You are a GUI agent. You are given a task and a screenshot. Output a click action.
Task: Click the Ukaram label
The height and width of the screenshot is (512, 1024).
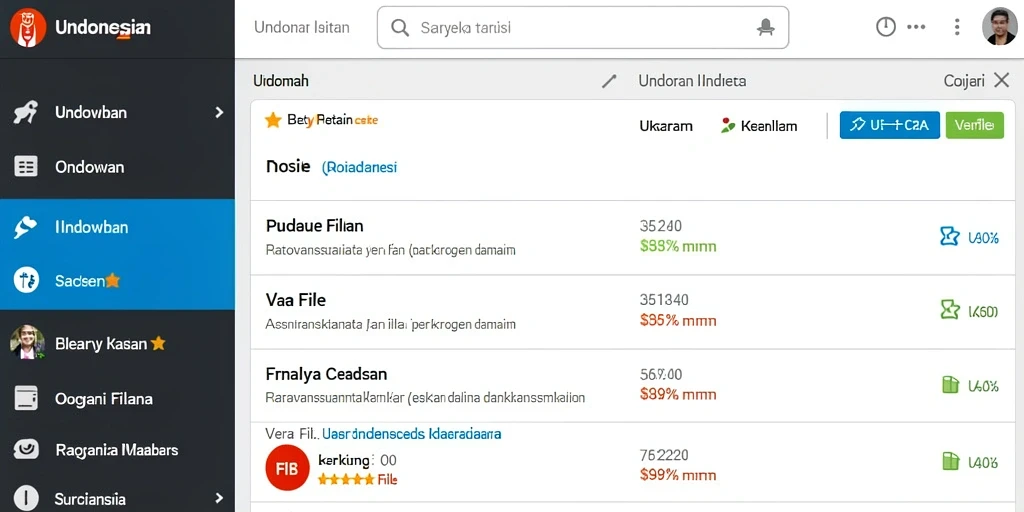(x=665, y=126)
